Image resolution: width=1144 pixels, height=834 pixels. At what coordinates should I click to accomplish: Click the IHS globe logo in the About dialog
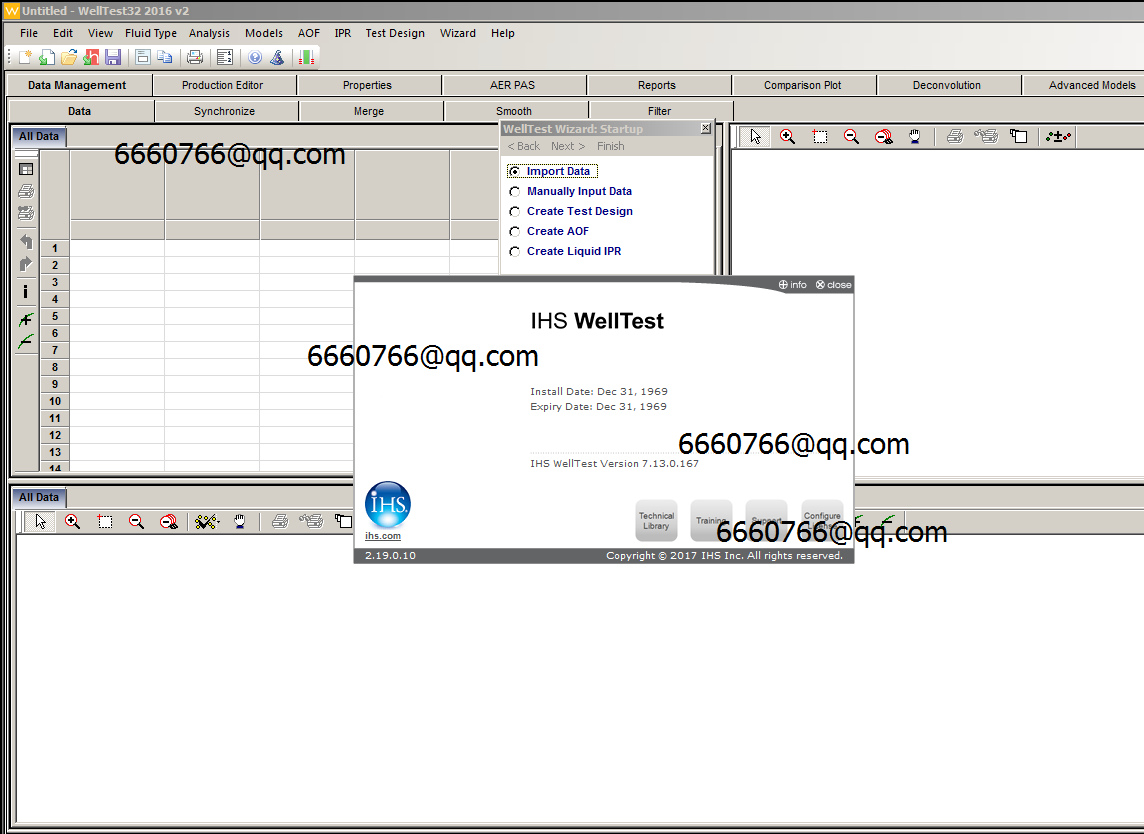387,504
